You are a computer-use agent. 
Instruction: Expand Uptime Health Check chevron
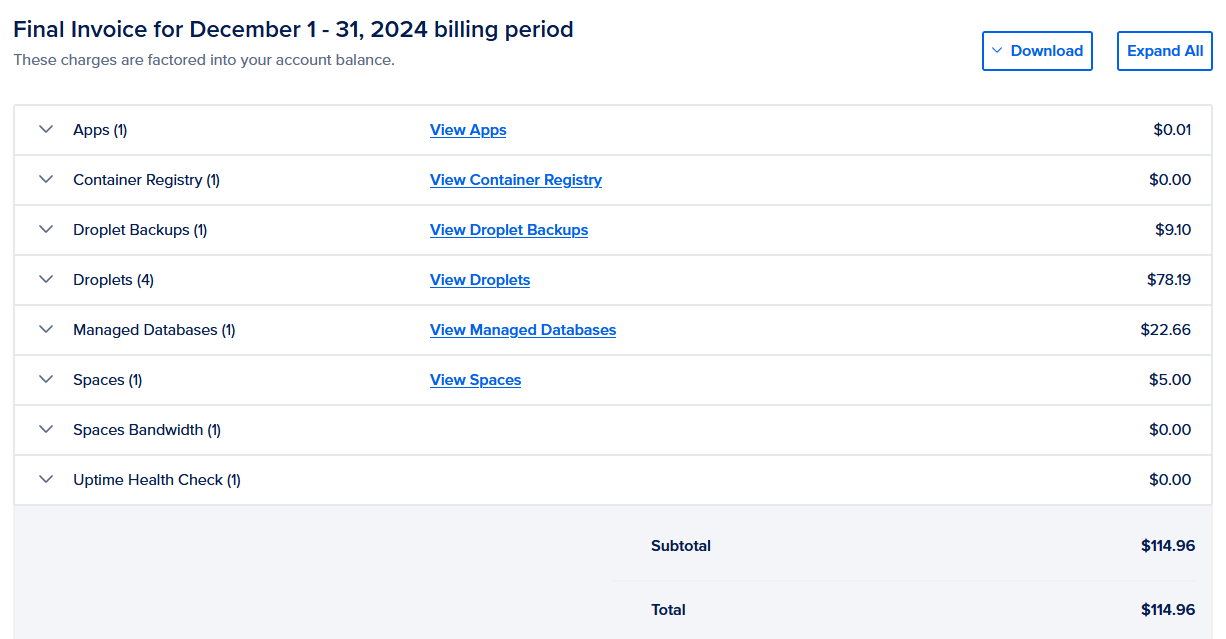pyautogui.click(x=45, y=480)
